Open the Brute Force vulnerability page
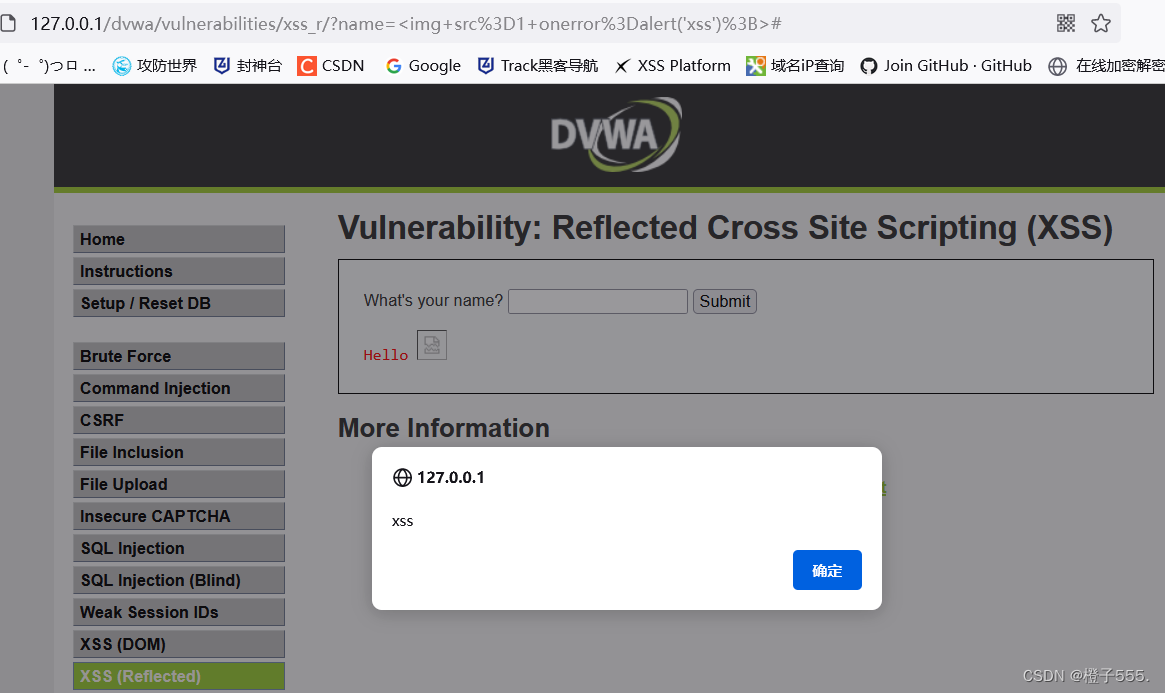This screenshot has width=1165, height=693. 179,356
